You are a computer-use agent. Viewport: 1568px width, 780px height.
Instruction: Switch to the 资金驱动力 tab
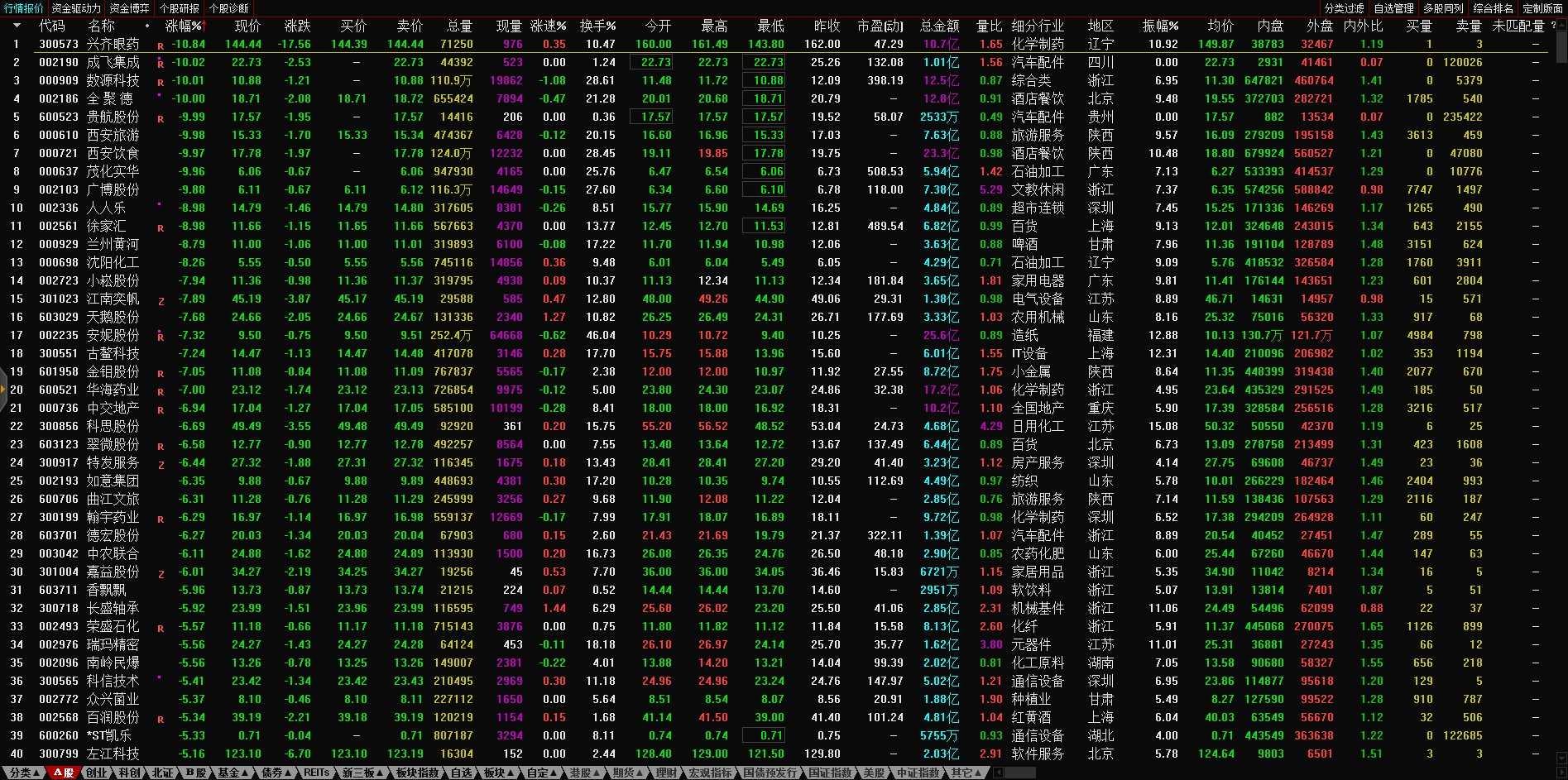pos(76,8)
